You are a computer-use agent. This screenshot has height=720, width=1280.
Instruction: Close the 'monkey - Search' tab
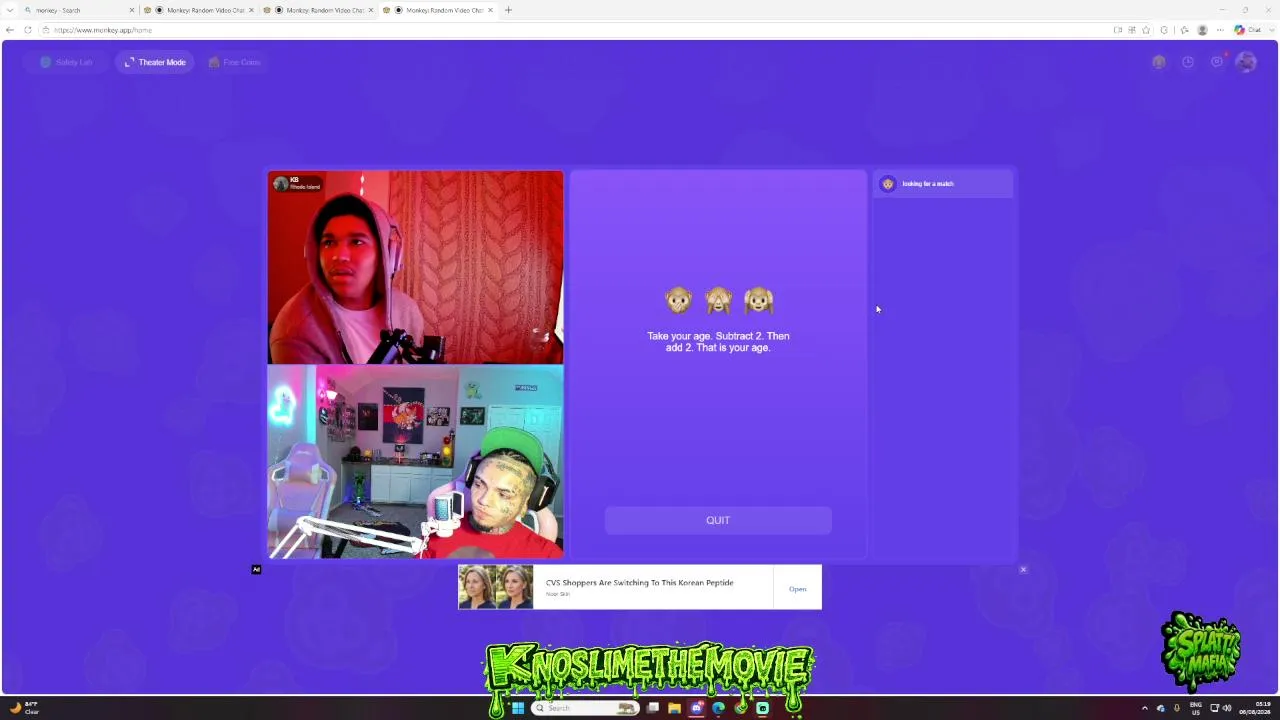131,10
